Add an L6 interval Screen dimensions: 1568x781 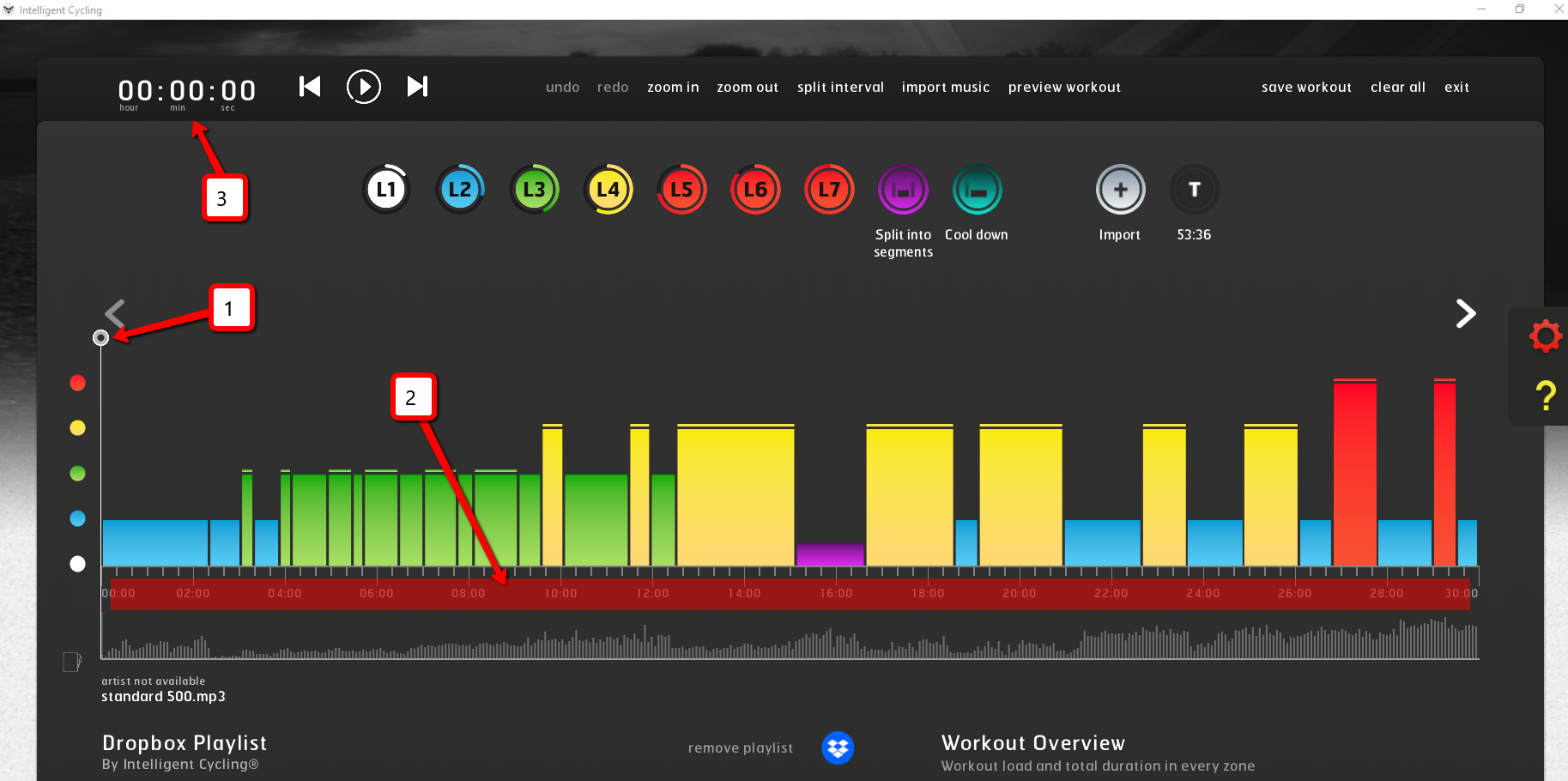[x=755, y=190]
